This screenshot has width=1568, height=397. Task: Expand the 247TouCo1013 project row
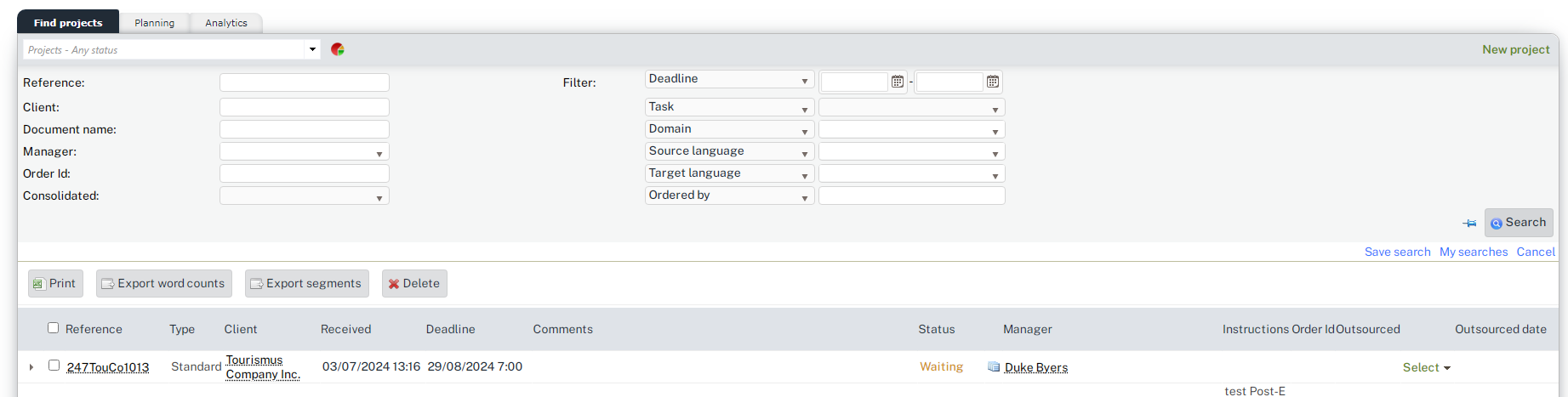pos(31,367)
